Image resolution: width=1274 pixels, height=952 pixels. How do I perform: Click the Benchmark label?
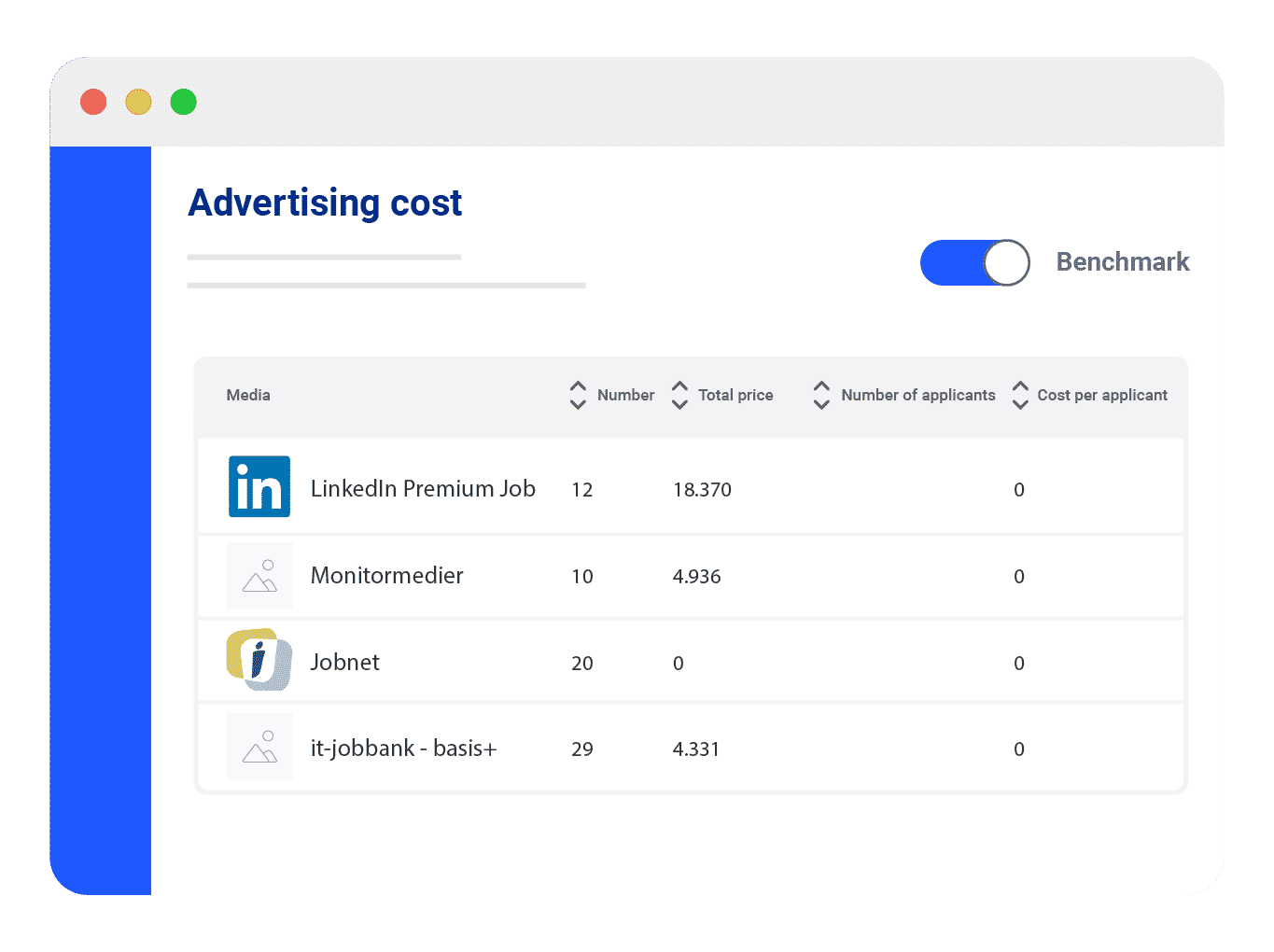(1123, 261)
